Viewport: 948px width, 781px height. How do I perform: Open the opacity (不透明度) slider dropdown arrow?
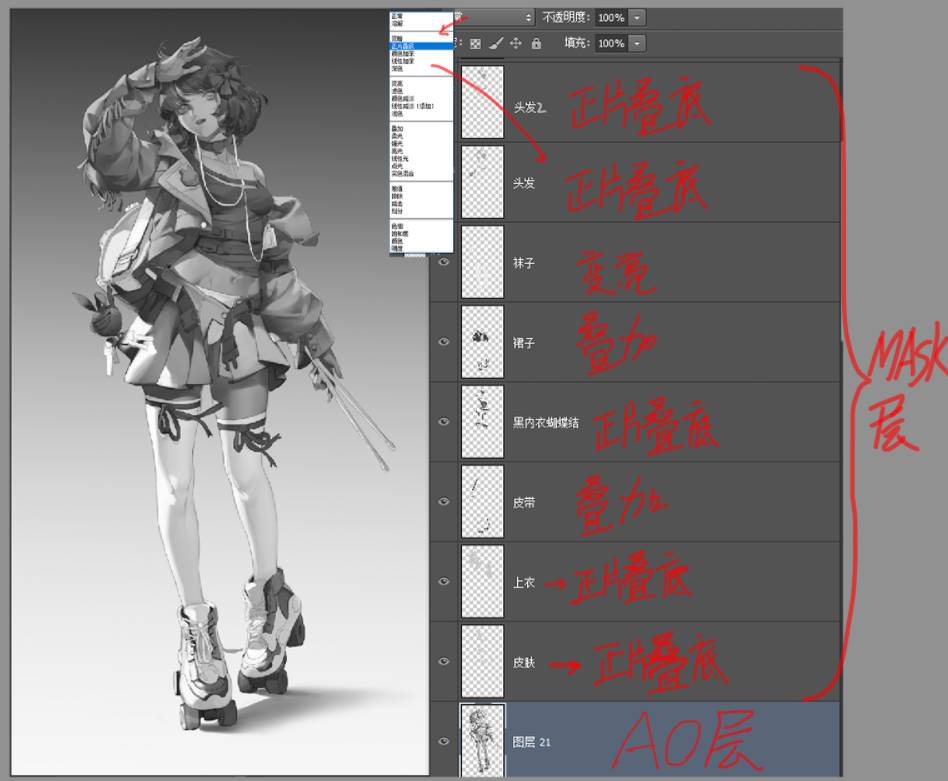coord(637,18)
